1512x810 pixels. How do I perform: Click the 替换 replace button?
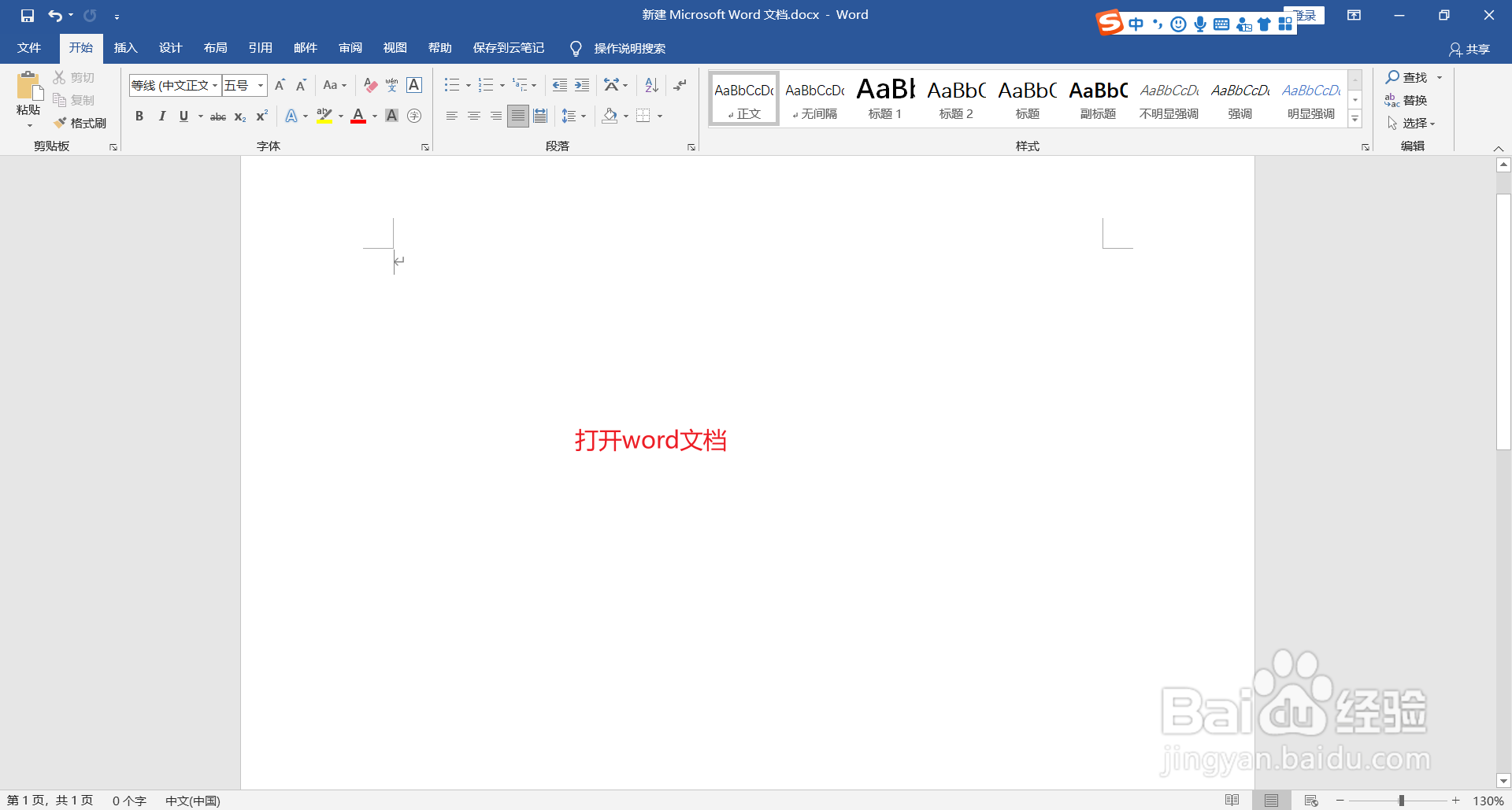(x=1406, y=100)
